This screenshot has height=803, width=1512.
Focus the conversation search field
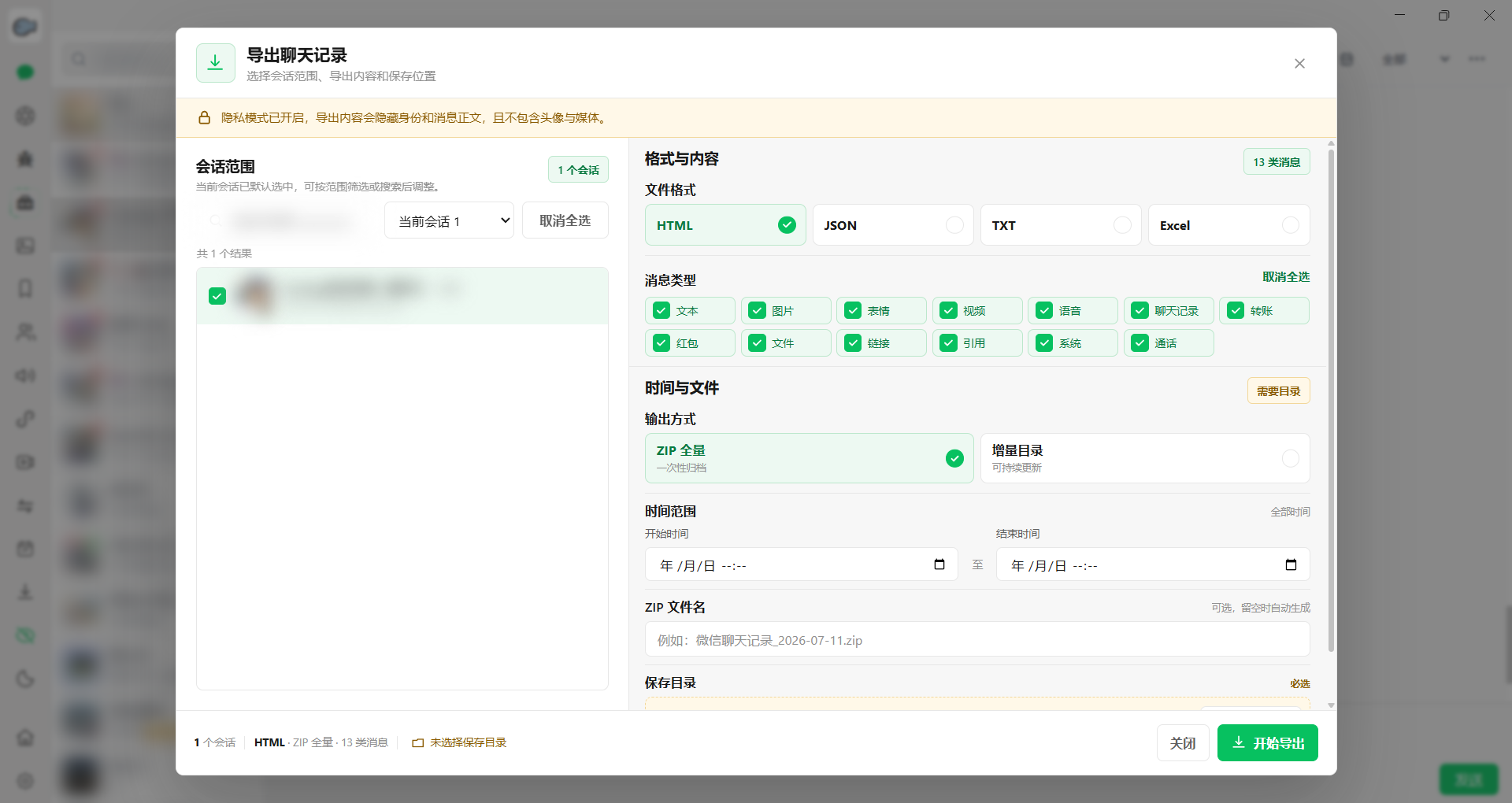(287, 221)
